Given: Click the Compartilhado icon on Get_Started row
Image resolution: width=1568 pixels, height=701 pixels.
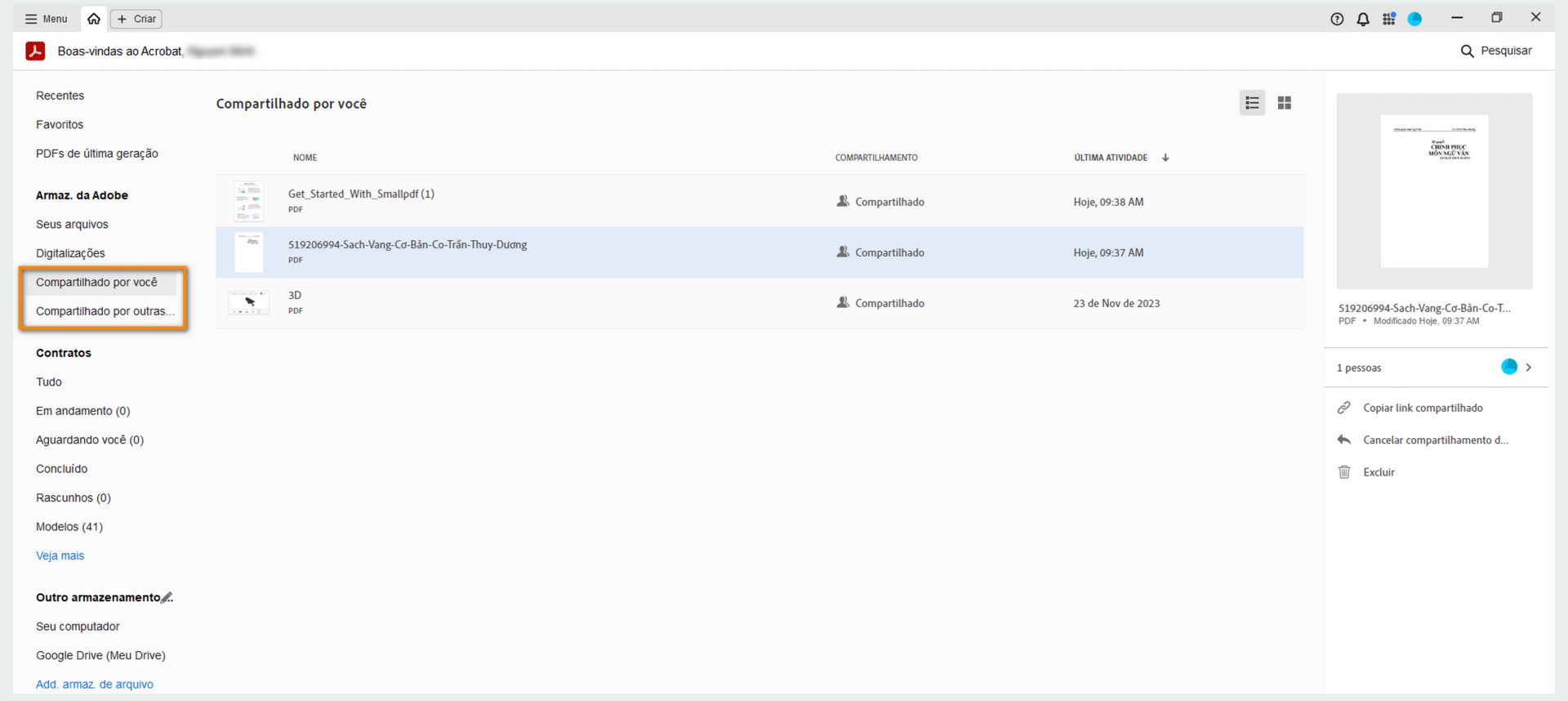Looking at the screenshot, I should point(843,201).
